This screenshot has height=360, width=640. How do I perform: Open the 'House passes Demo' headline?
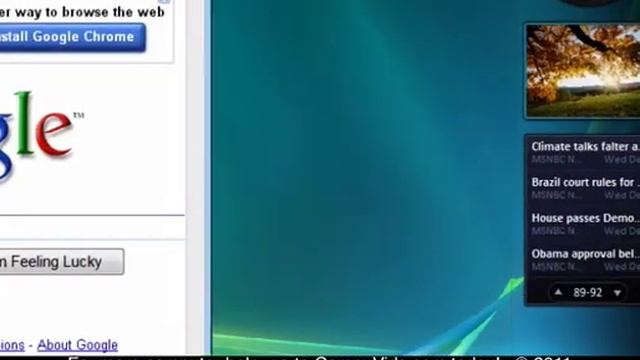[585, 218]
